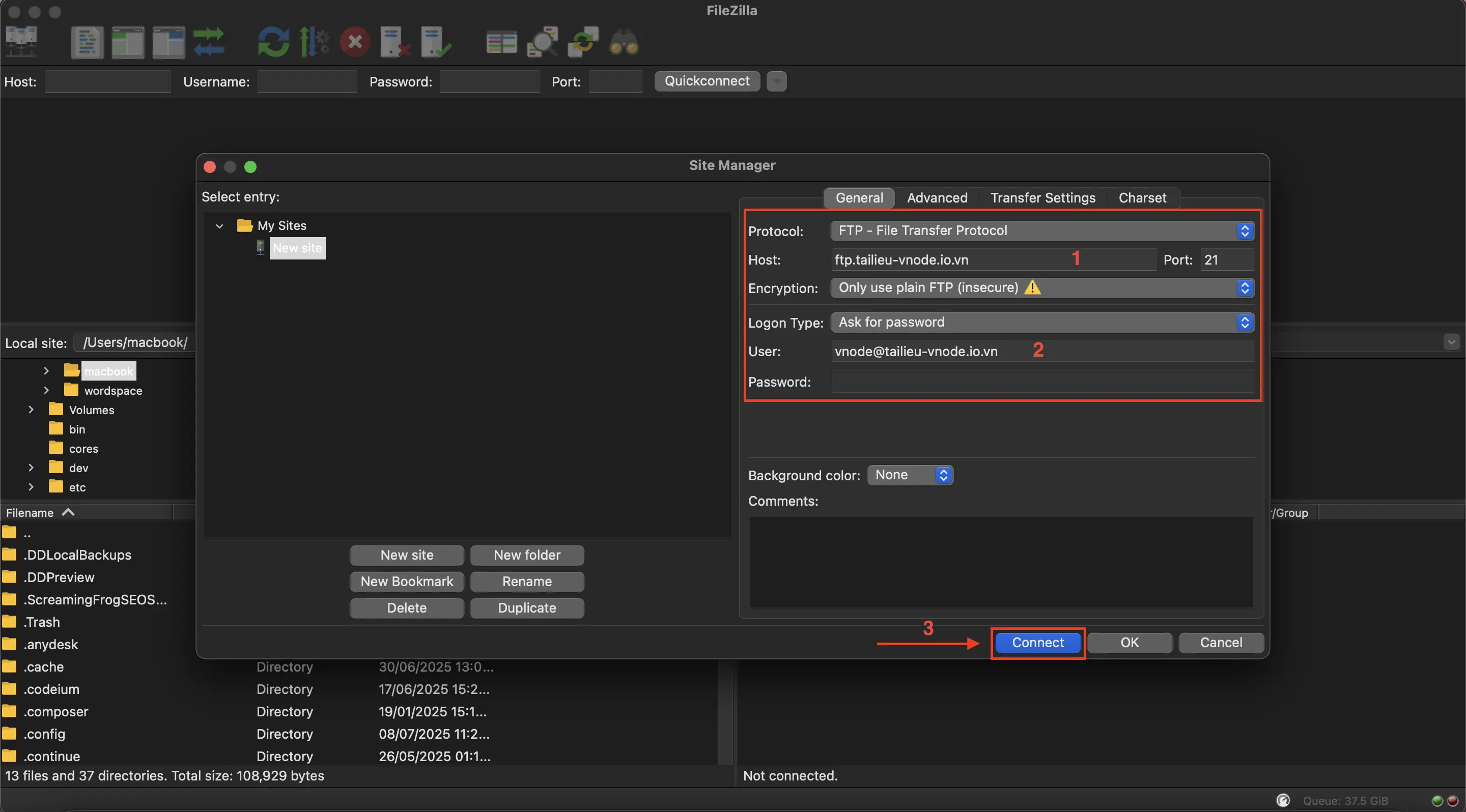Open recursive file search binoculars icon
The image size is (1466, 812).
coord(624,42)
